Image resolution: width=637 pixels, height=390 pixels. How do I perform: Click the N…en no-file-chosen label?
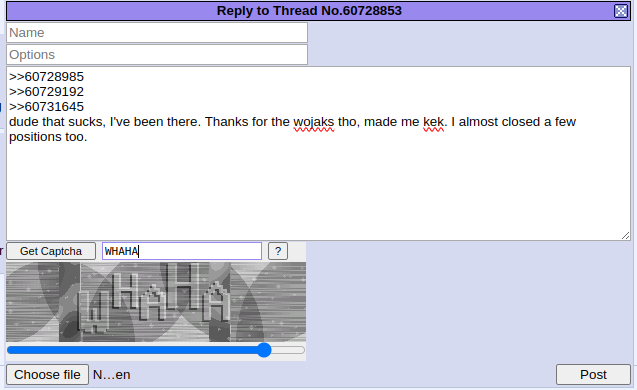112,375
